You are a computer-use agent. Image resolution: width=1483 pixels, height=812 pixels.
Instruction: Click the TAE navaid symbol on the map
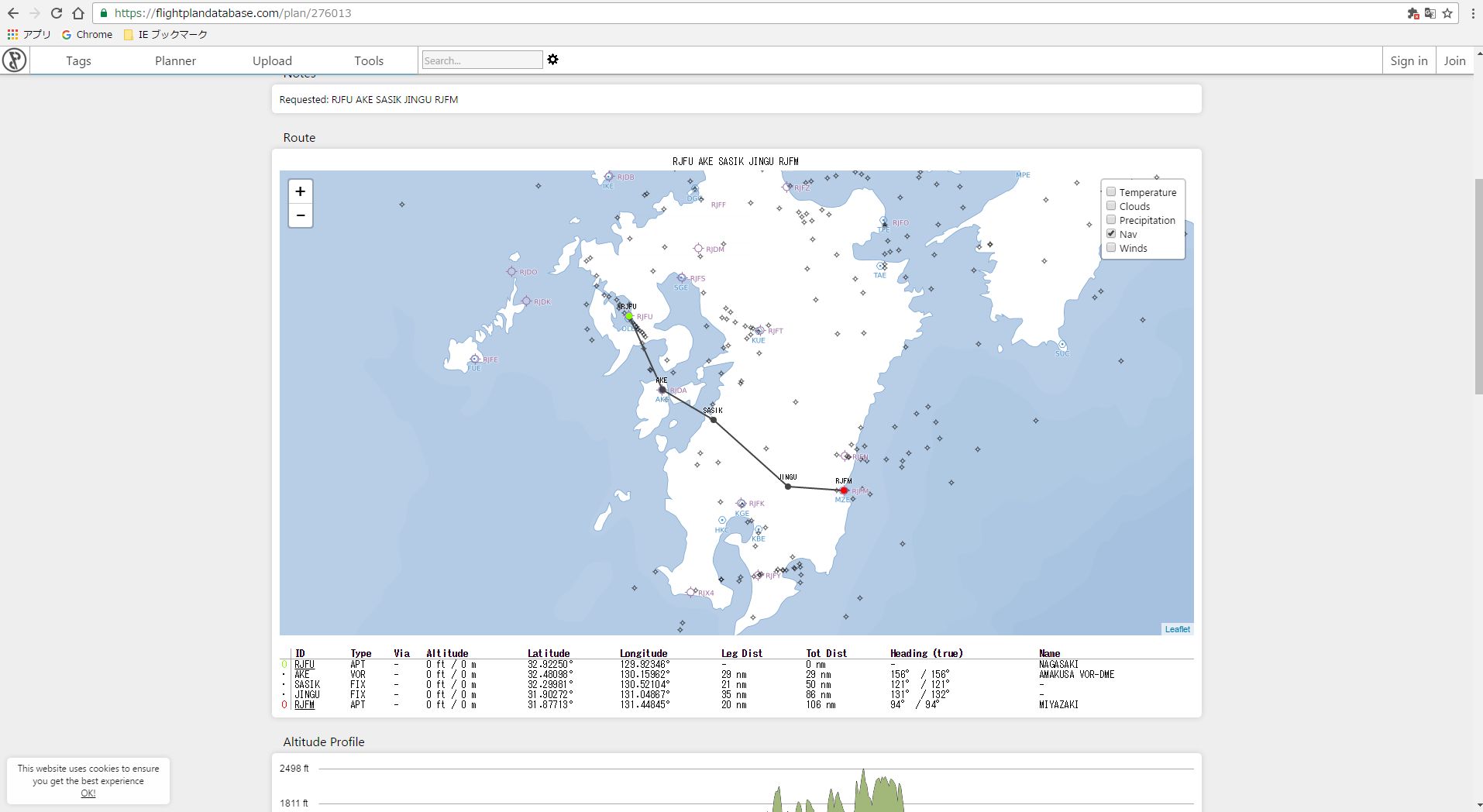(880, 267)
